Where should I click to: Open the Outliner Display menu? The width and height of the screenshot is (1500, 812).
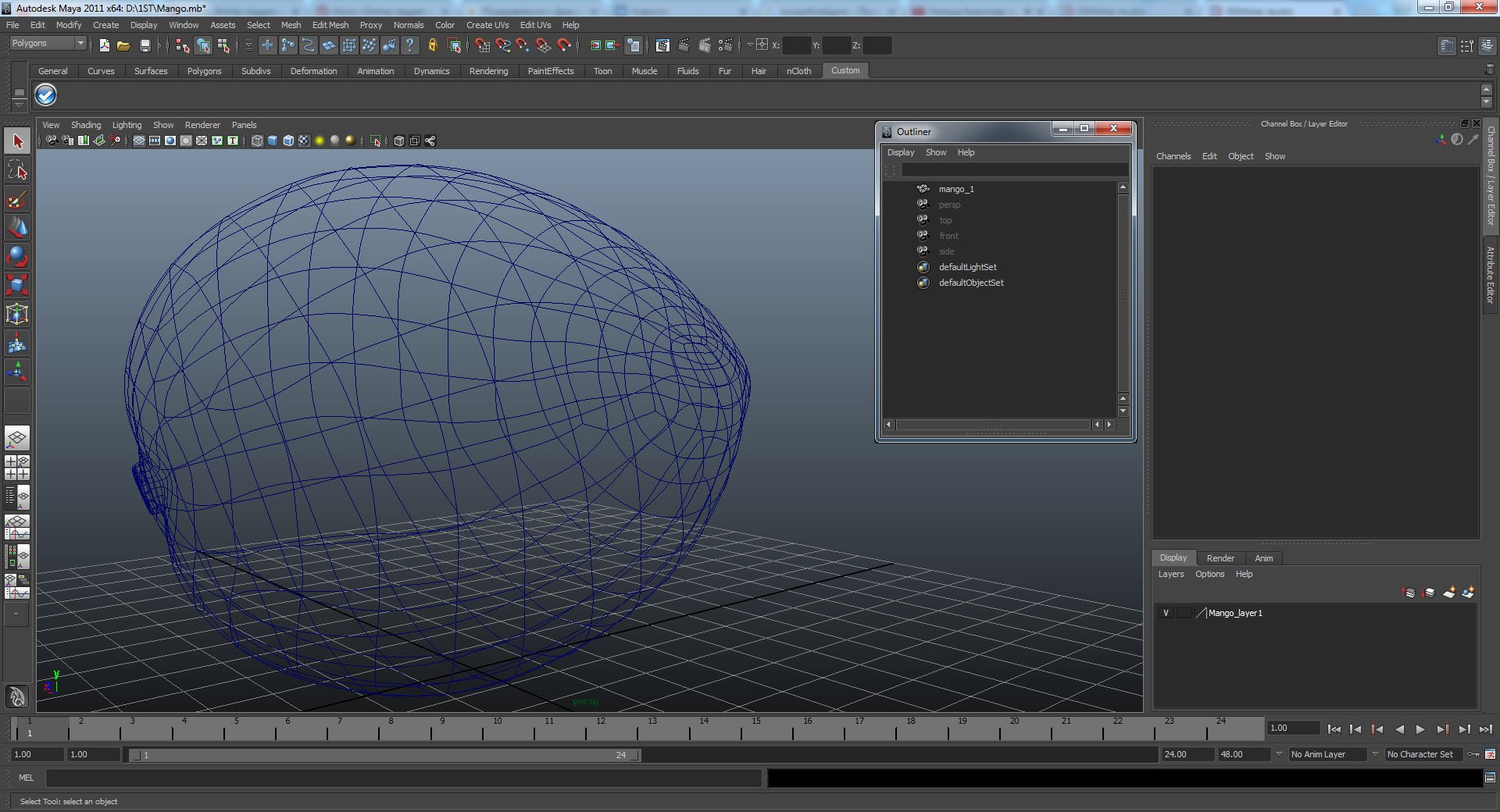(x=901, y=152)
